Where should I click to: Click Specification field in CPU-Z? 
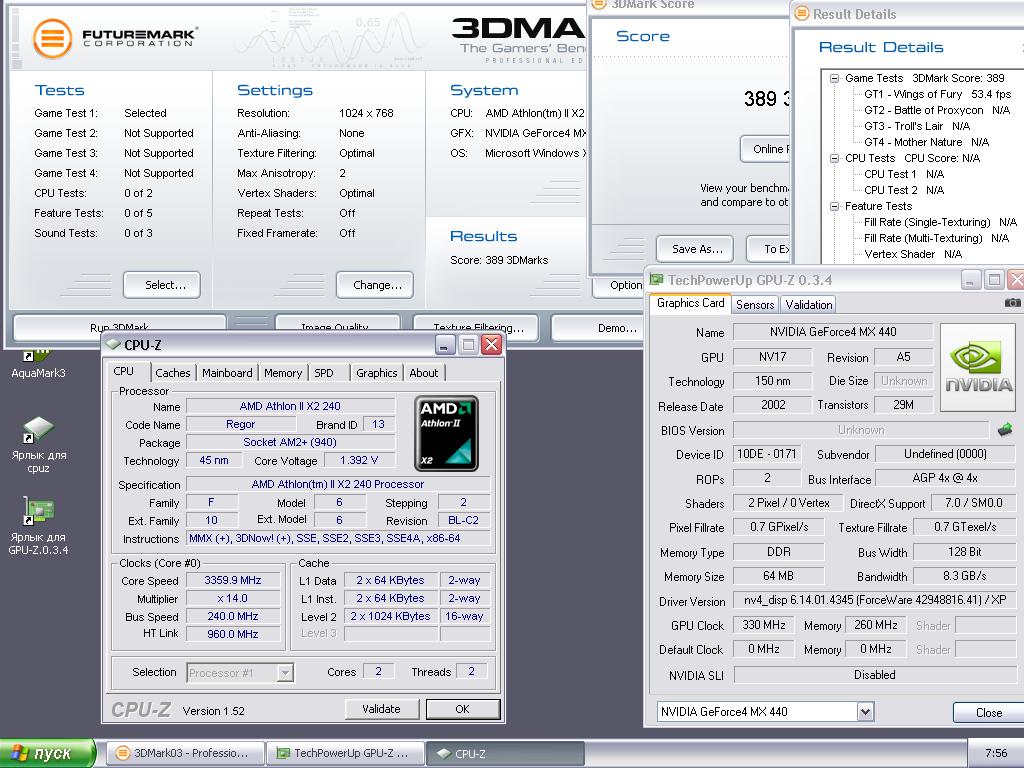(x=338, y=484)
